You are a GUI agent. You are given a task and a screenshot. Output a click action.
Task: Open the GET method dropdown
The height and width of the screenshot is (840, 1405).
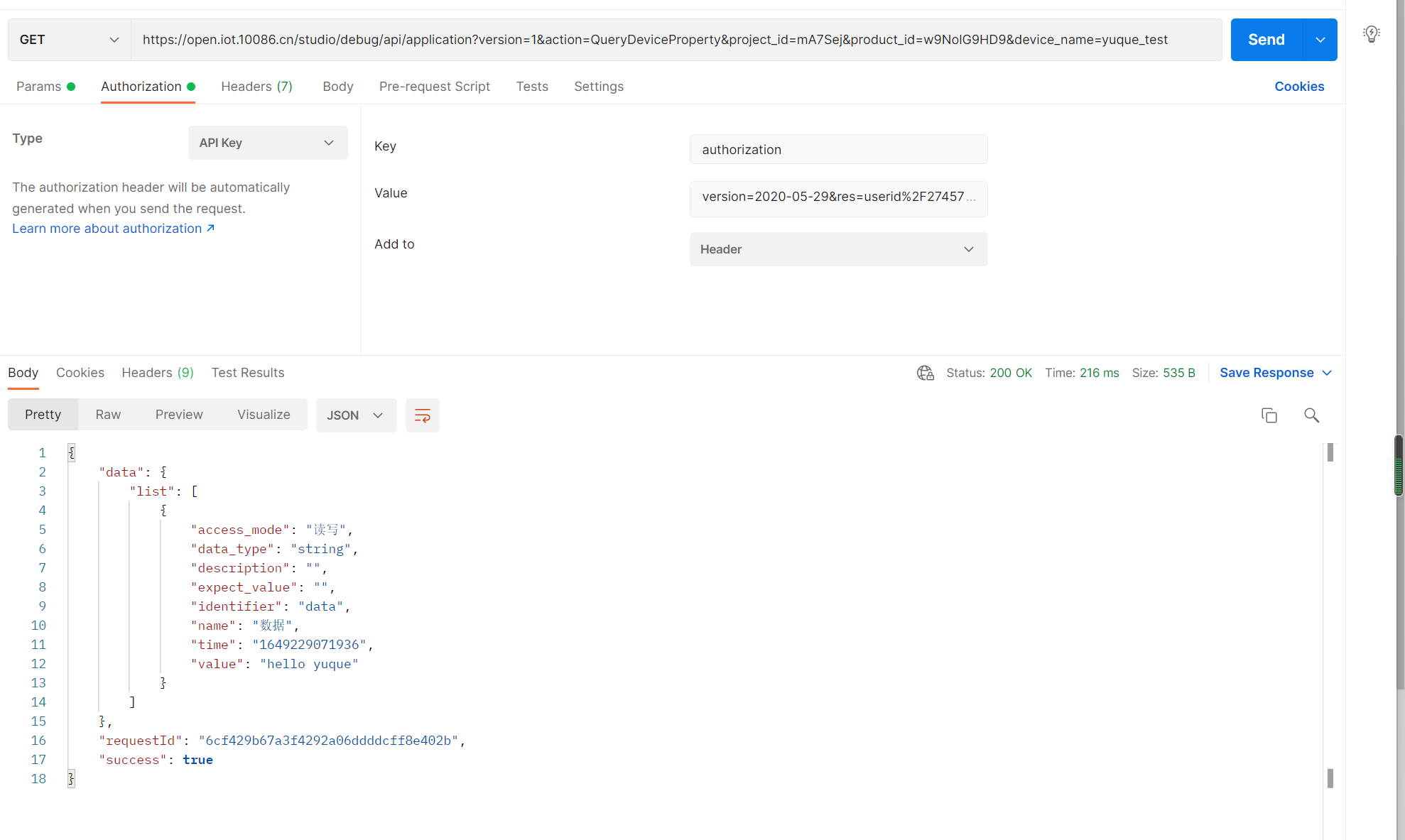69,40
